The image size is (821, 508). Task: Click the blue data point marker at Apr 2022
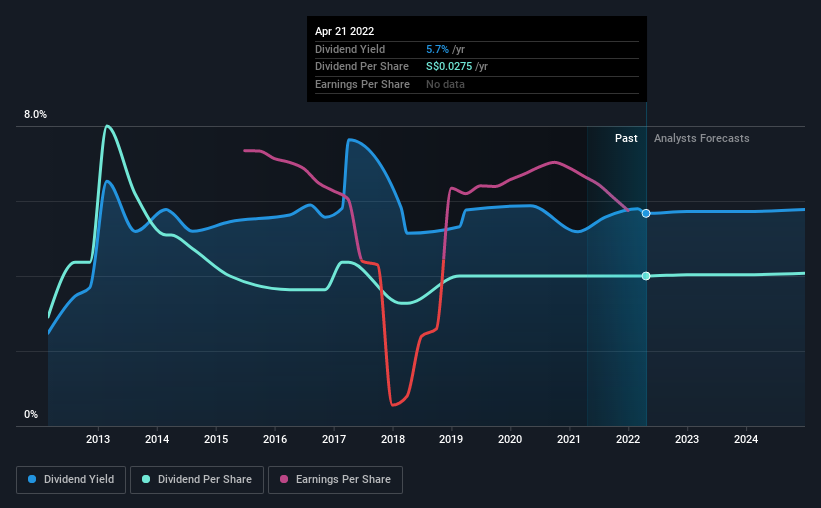(x=646, y=213)
